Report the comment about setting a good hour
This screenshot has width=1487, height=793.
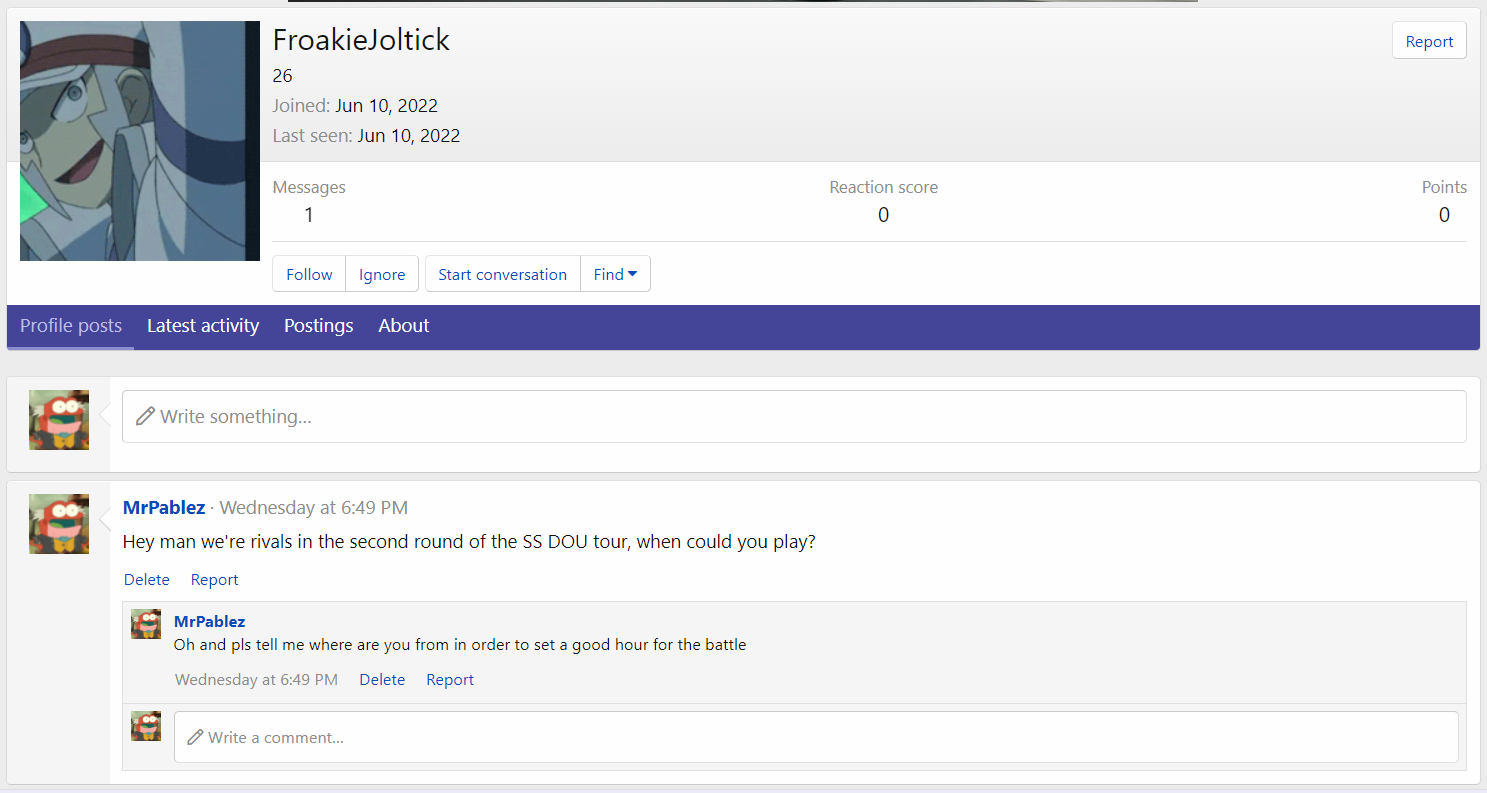click(450, 680)
